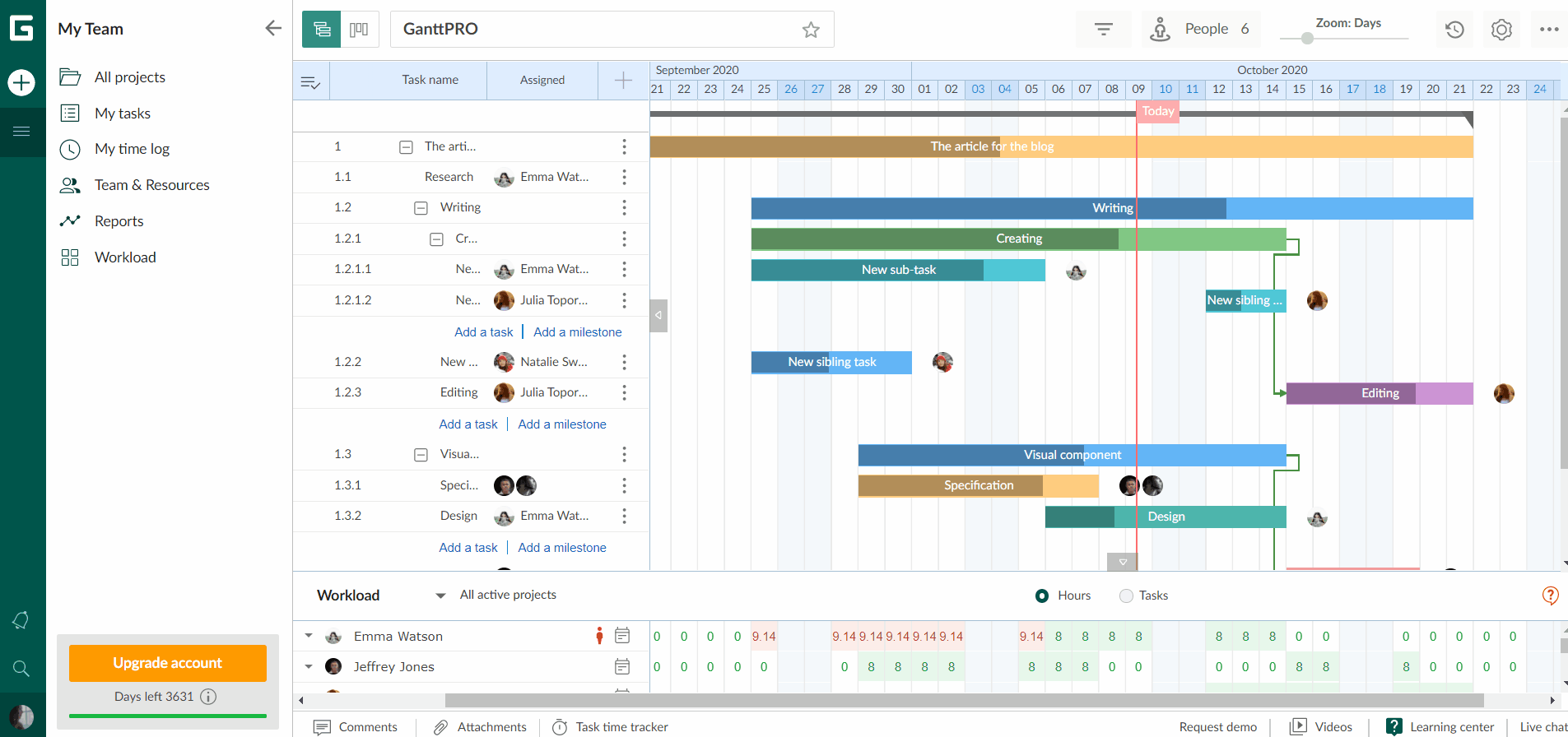Open Workload in sidebar
1568x737 pixels.
point(125,257)
